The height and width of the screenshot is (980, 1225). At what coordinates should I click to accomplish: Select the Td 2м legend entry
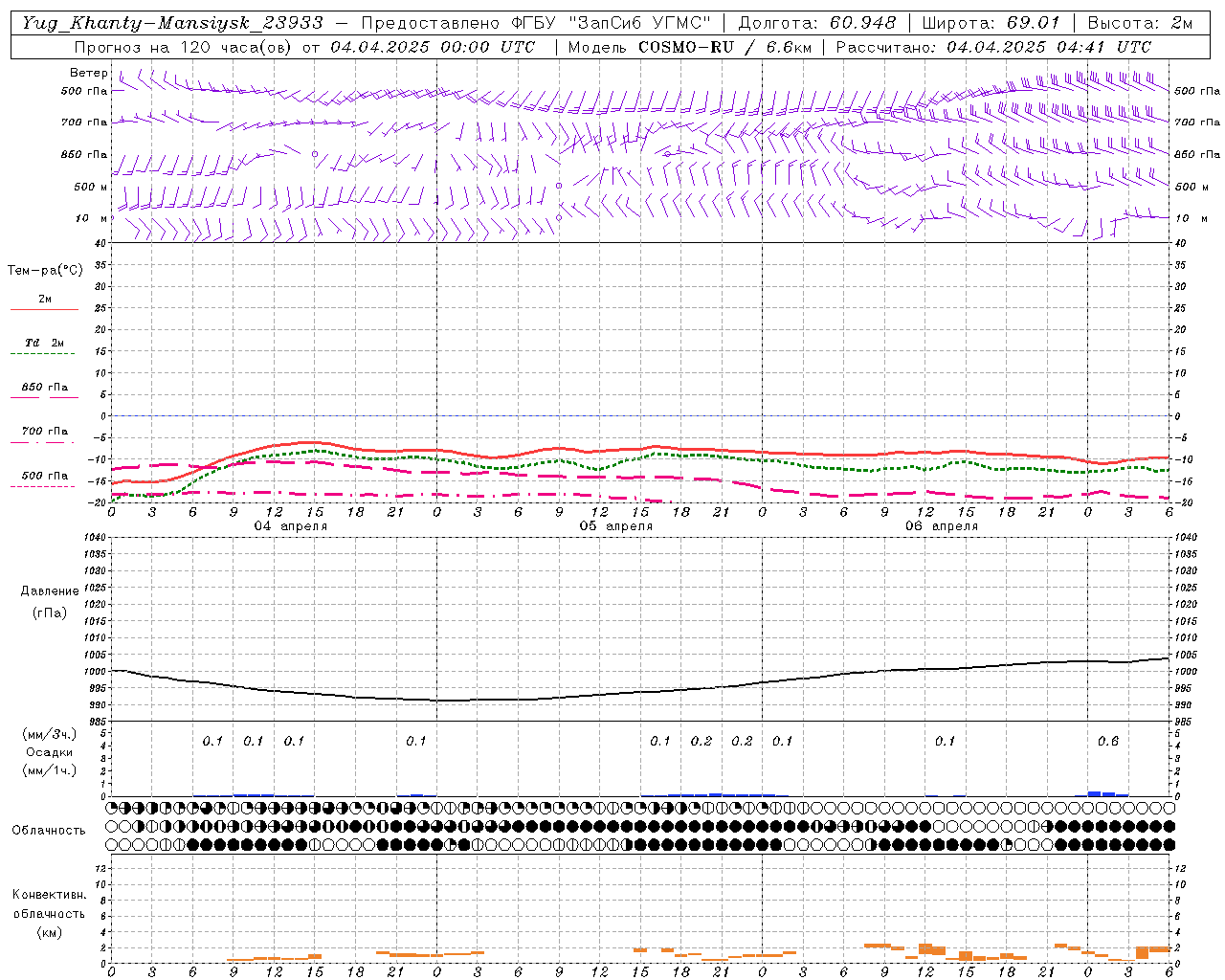(45, 343)
